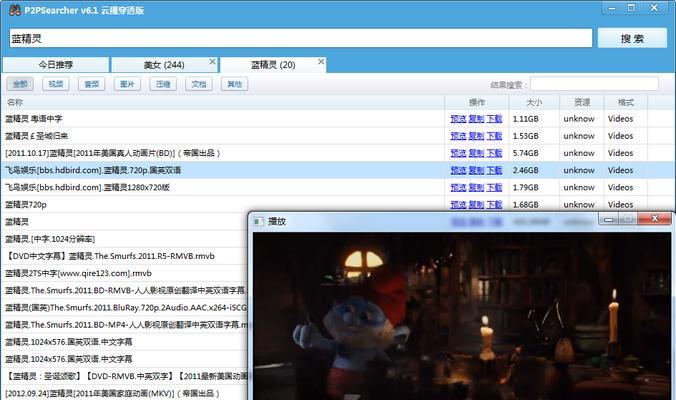Select the row 蓝精灵 粤语中字
Viewport: 676px width, 400px height.
pos(338,119)
